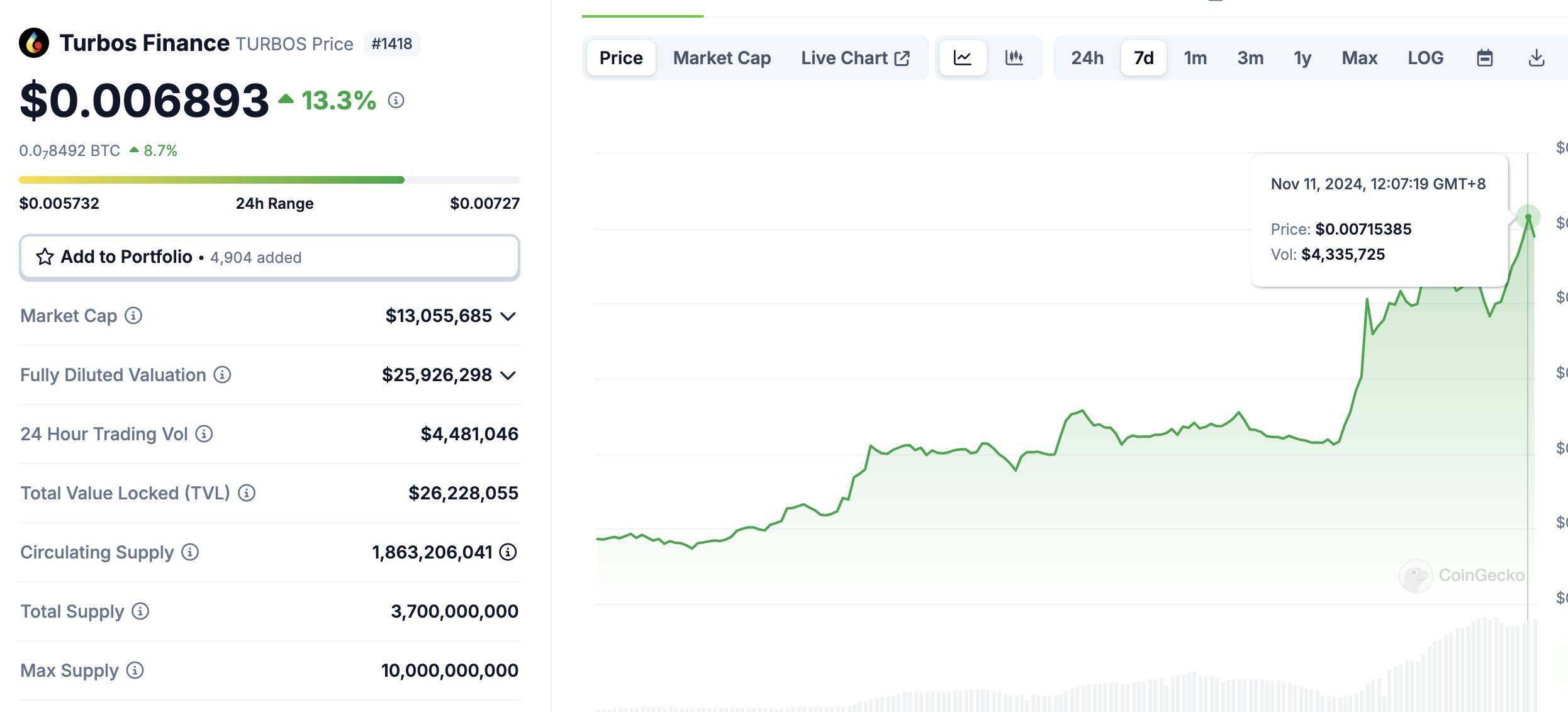Viewport: 1568px width, 712px height.
Task: Toggle LOG scale on chart
Action: 1426,58
